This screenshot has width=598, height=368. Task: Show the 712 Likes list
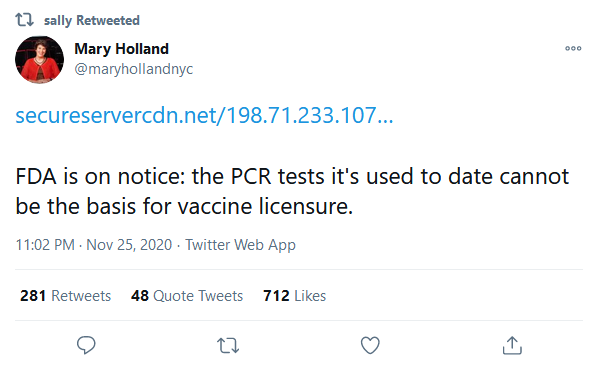294,296
